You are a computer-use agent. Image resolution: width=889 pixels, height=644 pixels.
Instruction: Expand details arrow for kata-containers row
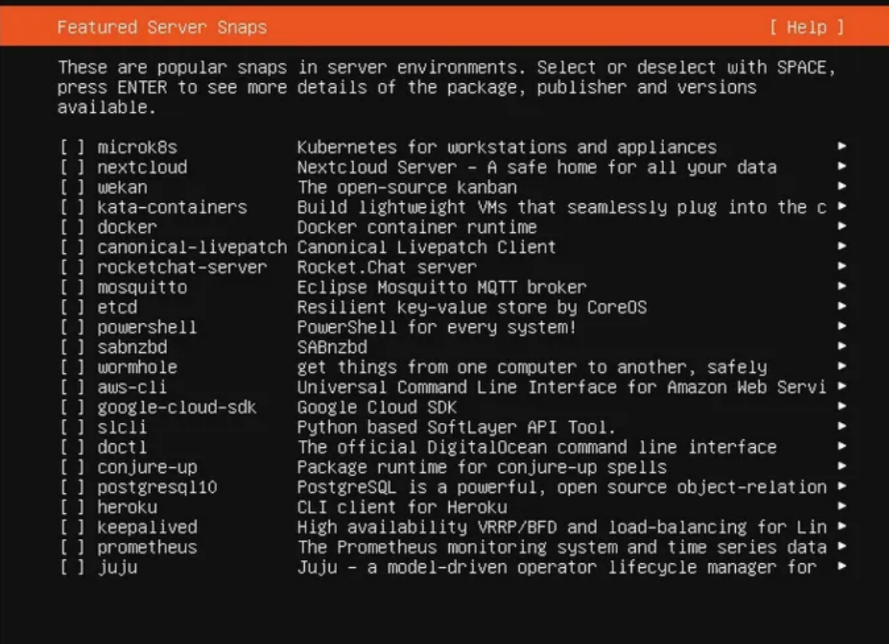(x=842, y=207)
